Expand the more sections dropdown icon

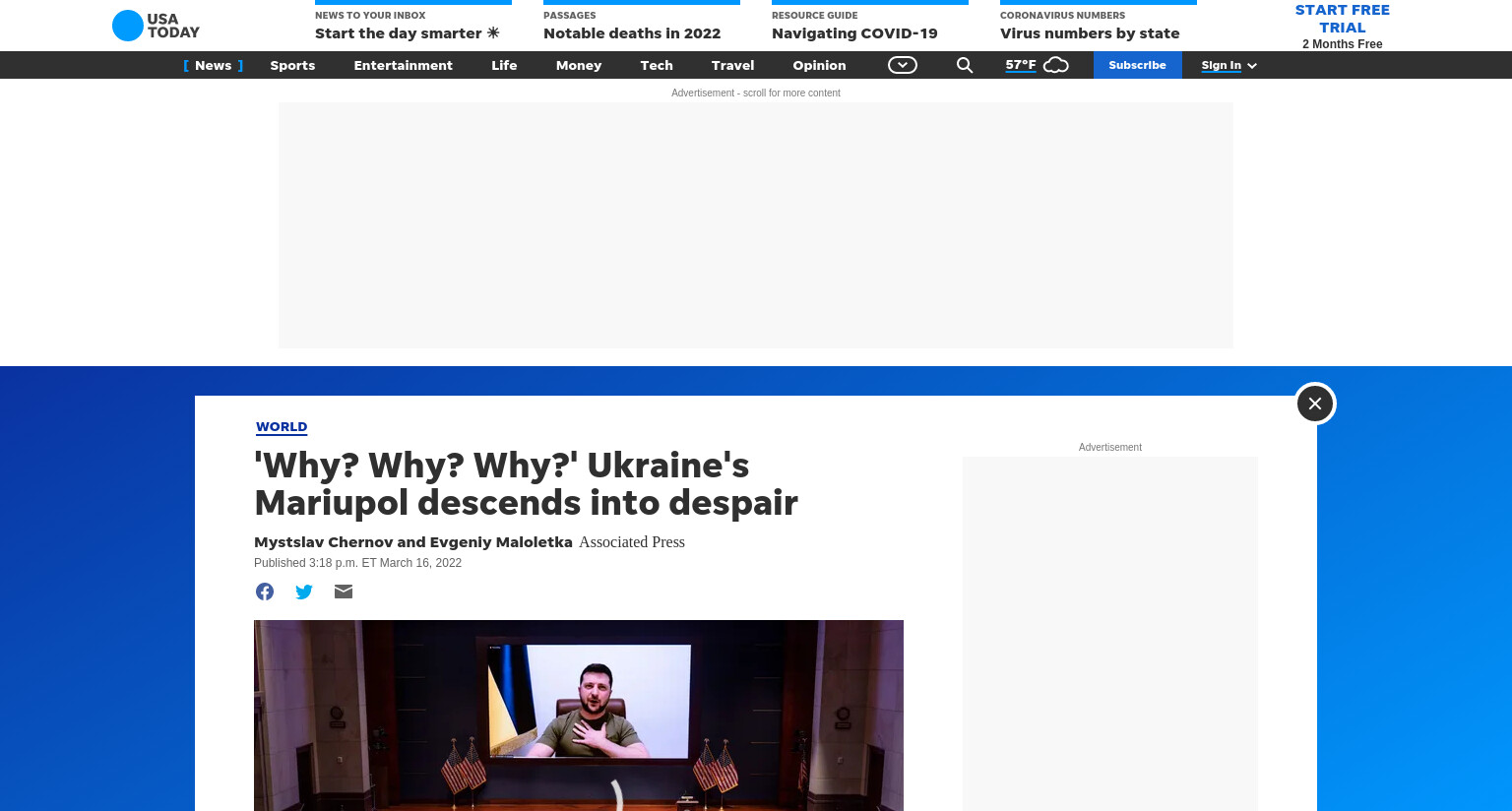[903, 65]
